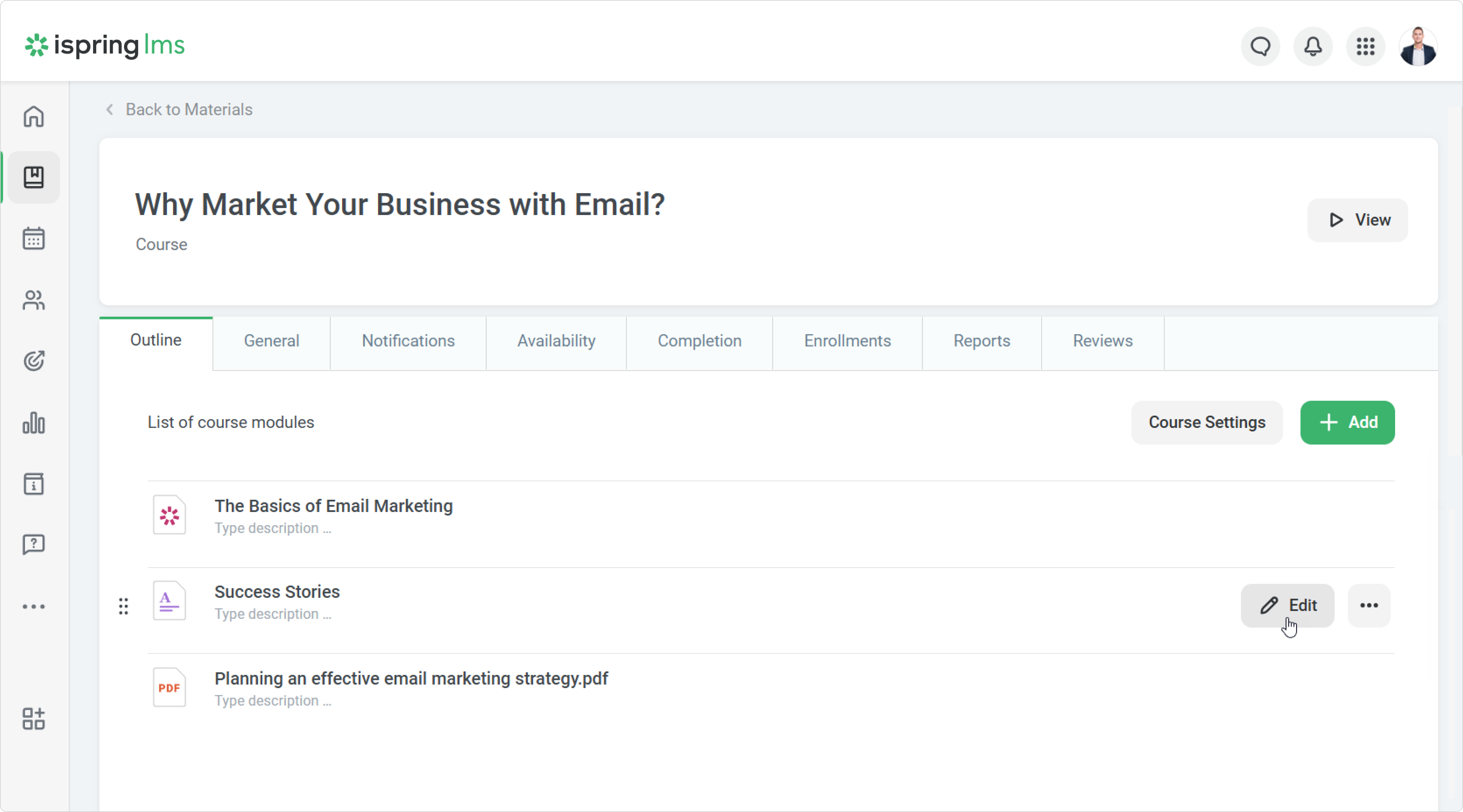
Task: Open the calendar icon in sidebar
Action: click(x=34, y=238)
